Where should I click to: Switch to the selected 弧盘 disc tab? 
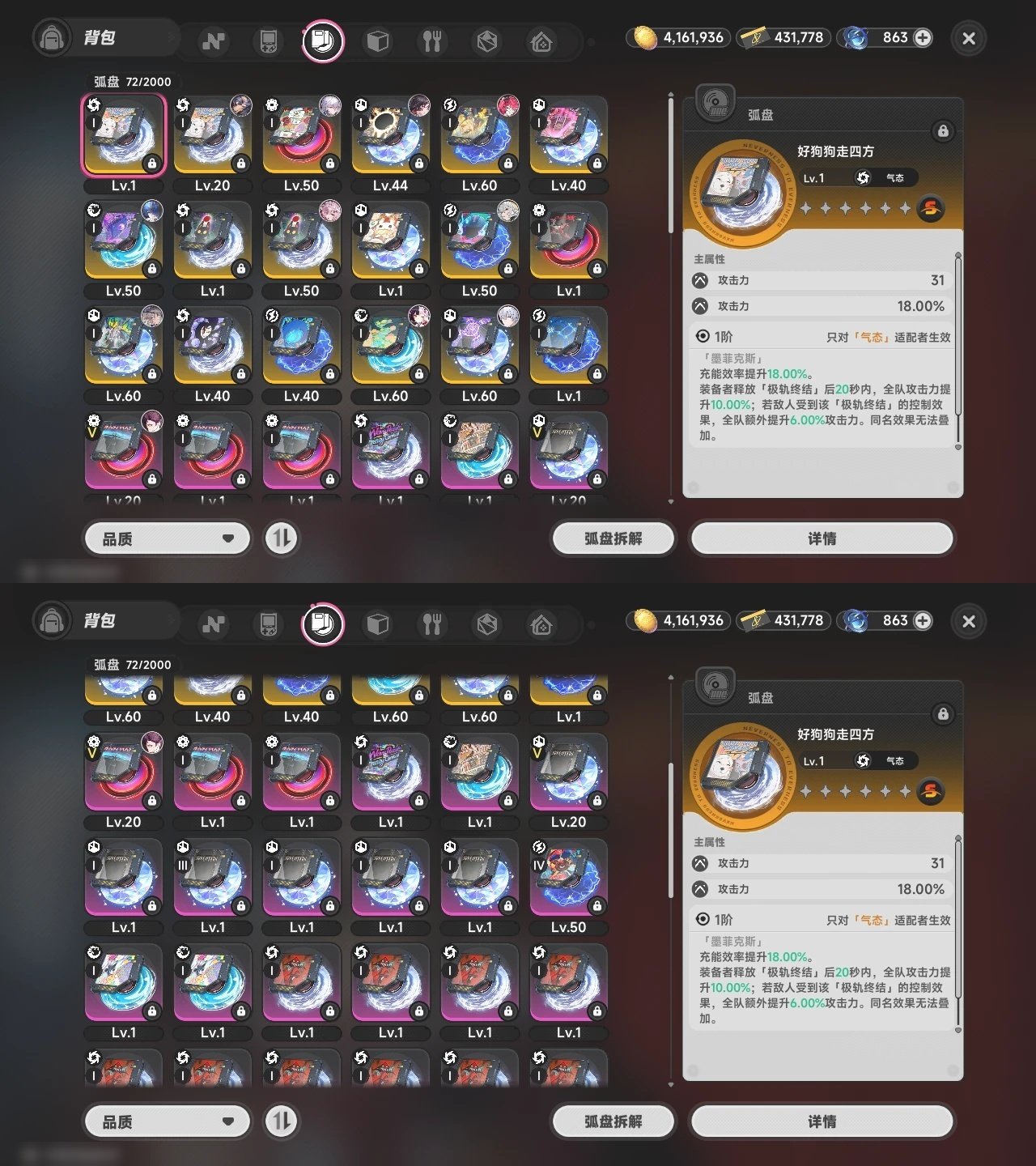323,40
